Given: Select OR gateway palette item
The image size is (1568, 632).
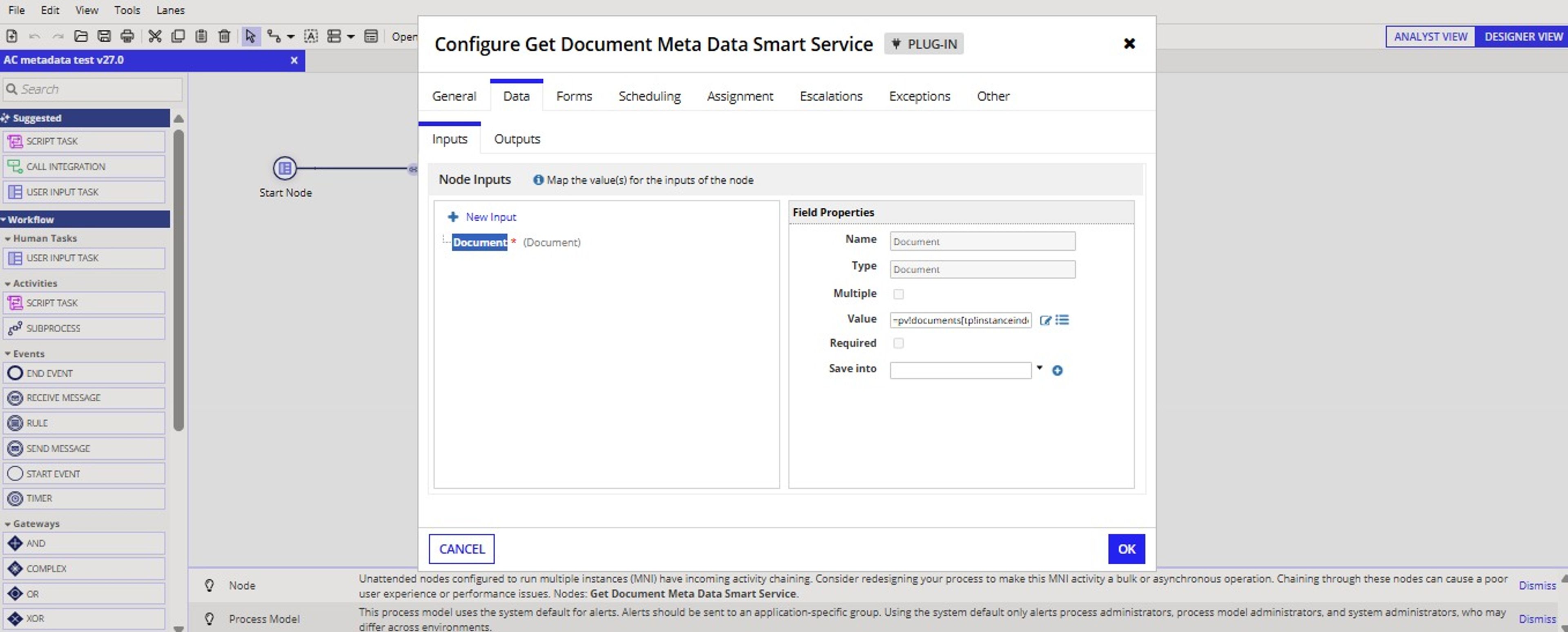Looking at the screenshot, I should (x=84, y=594).
